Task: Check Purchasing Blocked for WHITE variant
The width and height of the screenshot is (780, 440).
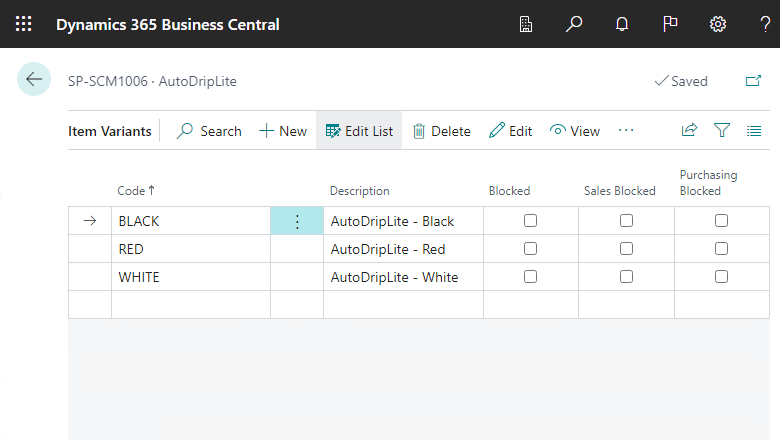Action: (721, 276)
